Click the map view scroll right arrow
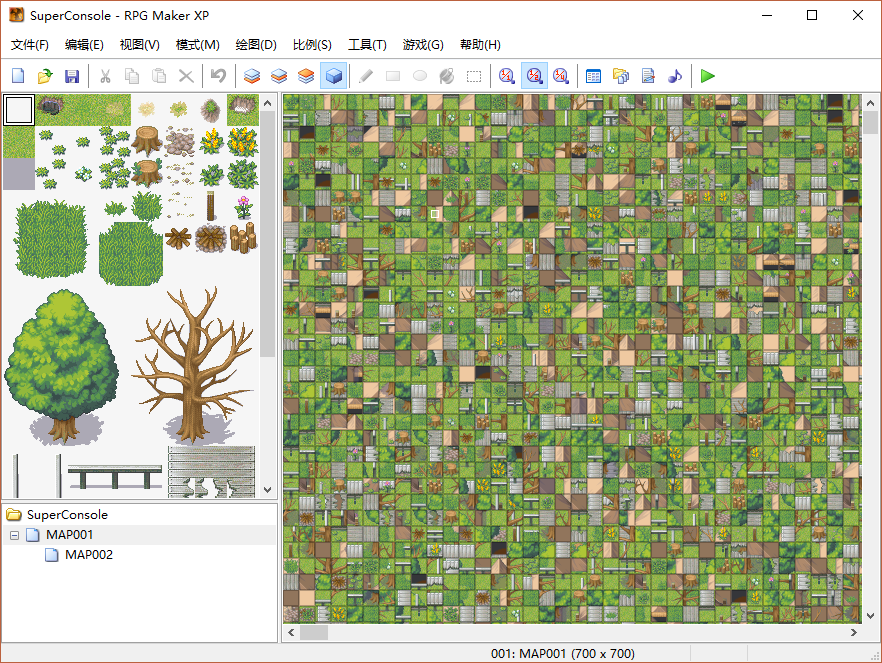882x663 pixels. (854, 633)
